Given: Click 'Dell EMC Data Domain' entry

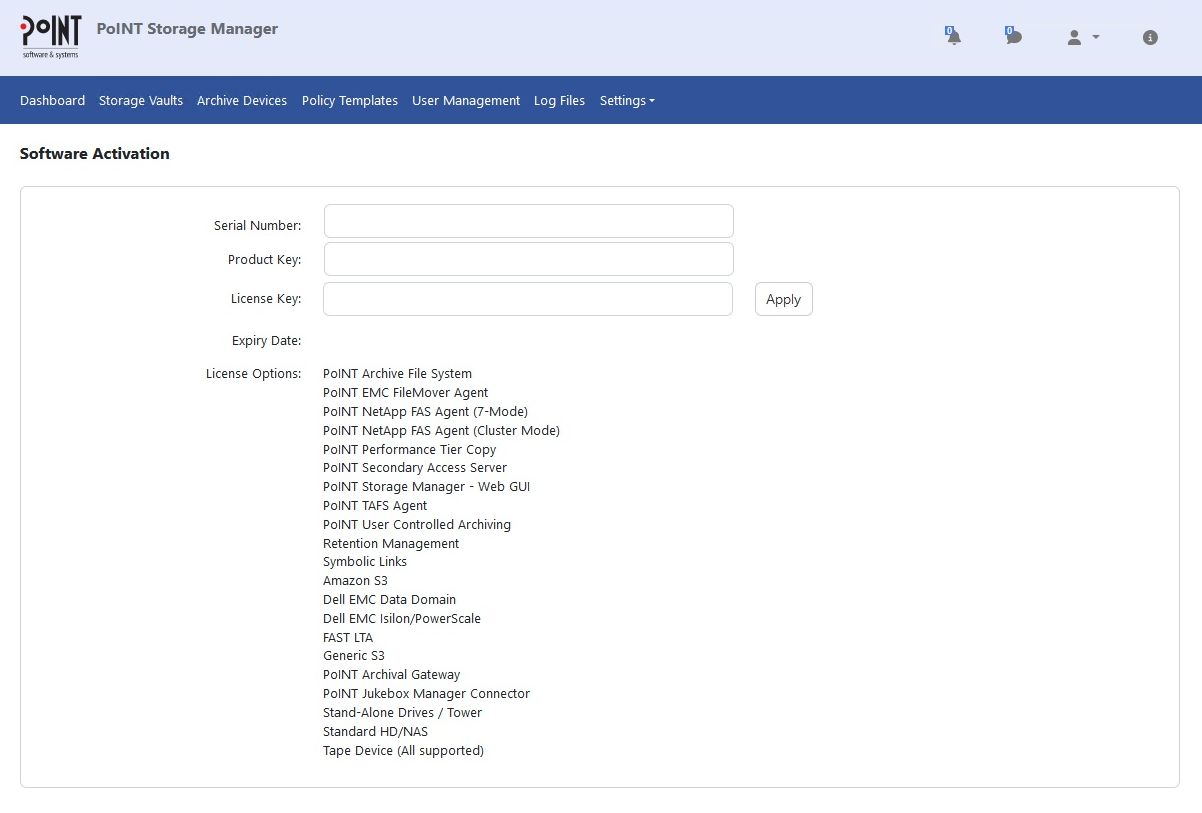Looking at the screenshot, I should click(389, 600).
